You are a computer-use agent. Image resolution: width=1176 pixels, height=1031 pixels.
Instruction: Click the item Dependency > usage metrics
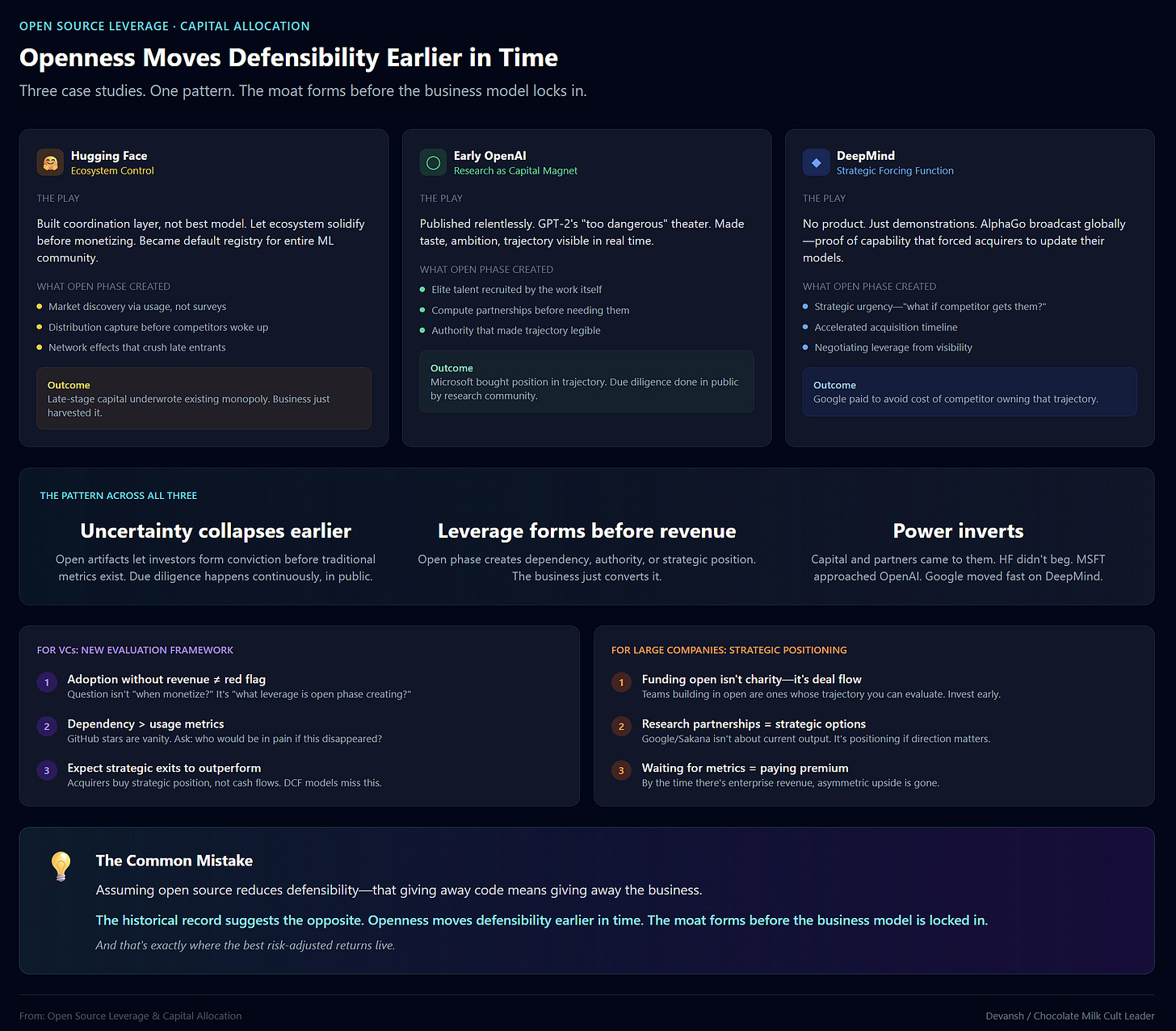tap(146, 724)
